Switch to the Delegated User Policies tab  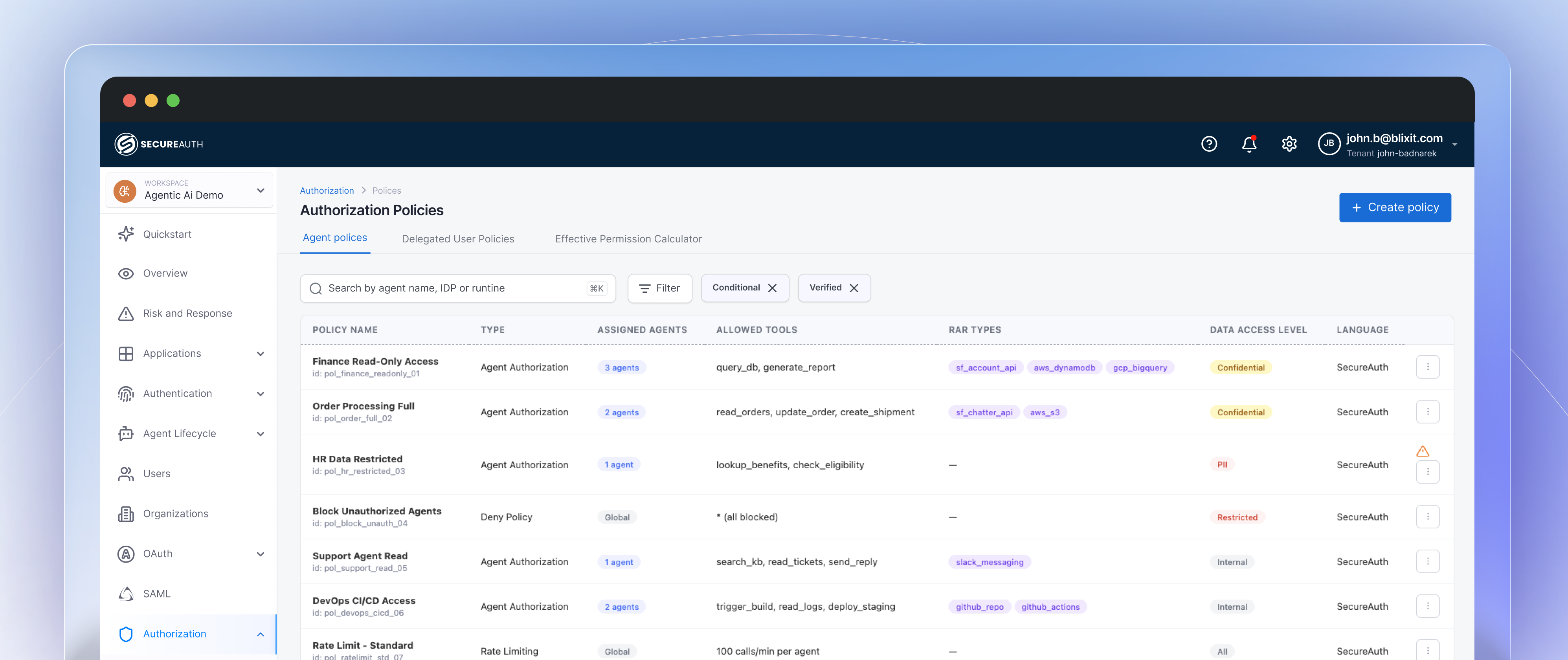point(458,238)
